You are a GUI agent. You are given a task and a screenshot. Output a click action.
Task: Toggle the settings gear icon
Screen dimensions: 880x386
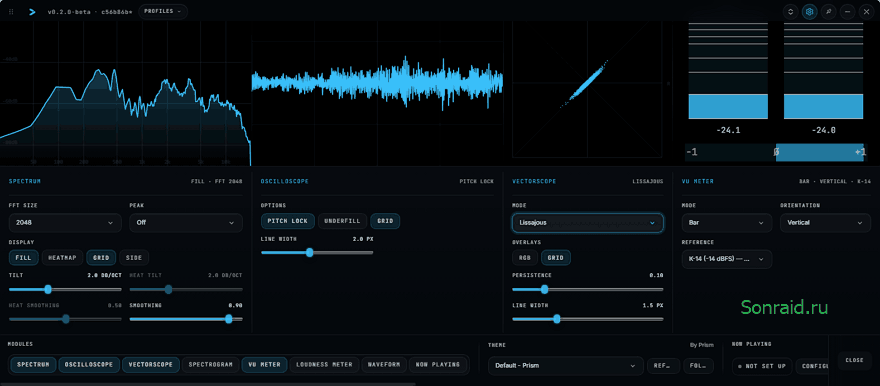(809, 12)
